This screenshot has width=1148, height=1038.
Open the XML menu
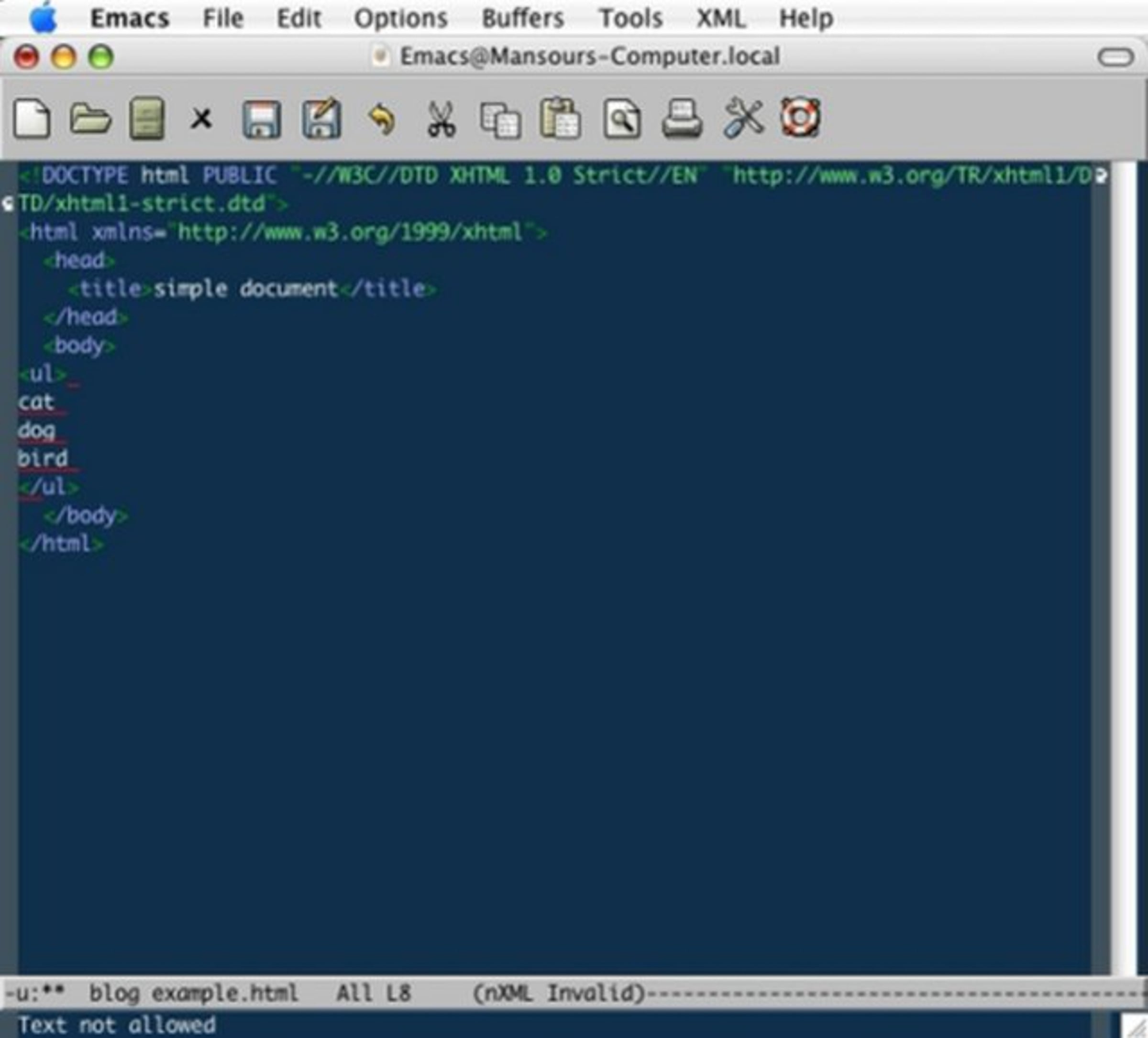pyautogui.click(x=721, y=18)
